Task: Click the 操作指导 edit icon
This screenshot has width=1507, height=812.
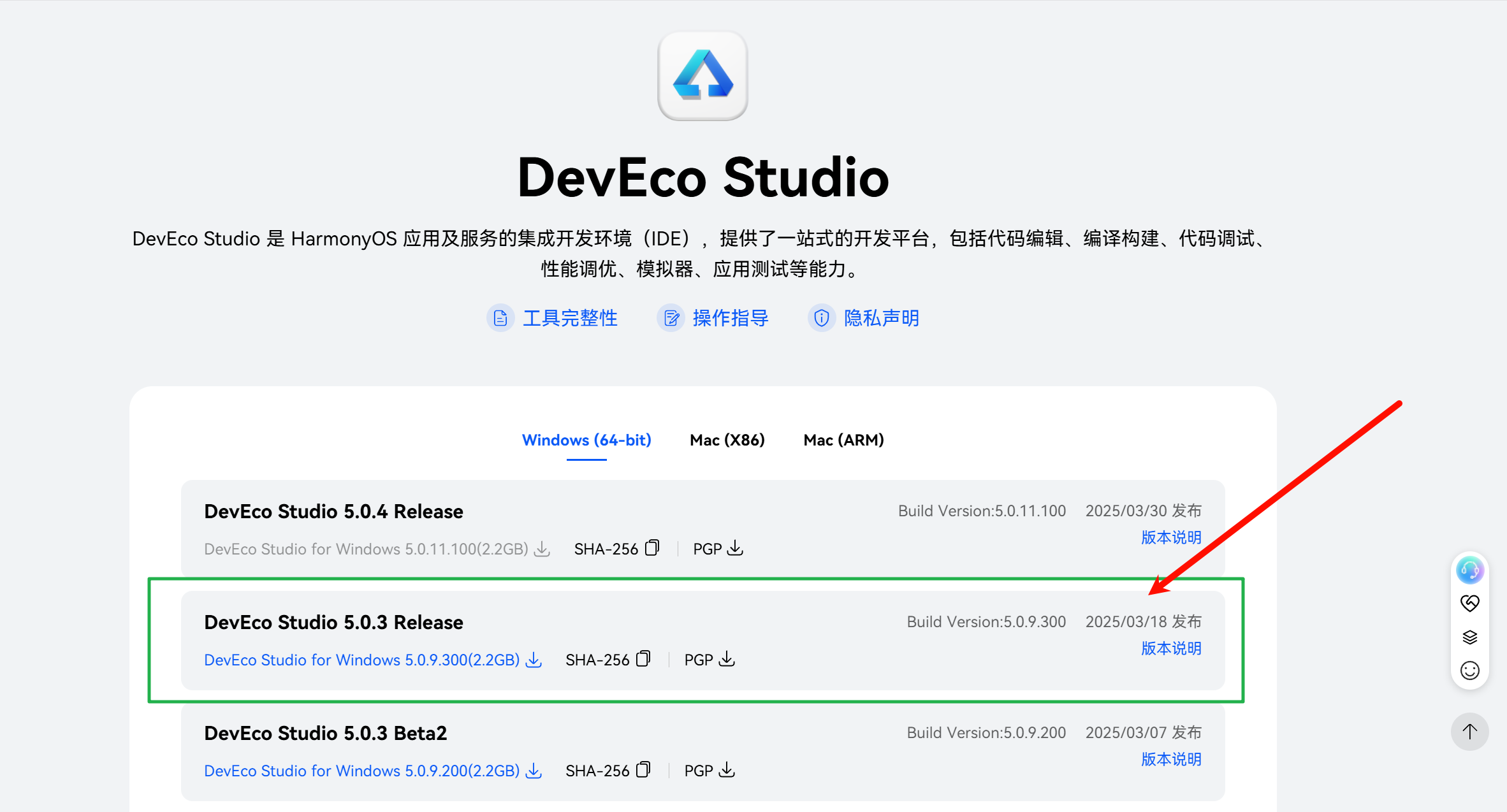Action: tap(671, 317)
